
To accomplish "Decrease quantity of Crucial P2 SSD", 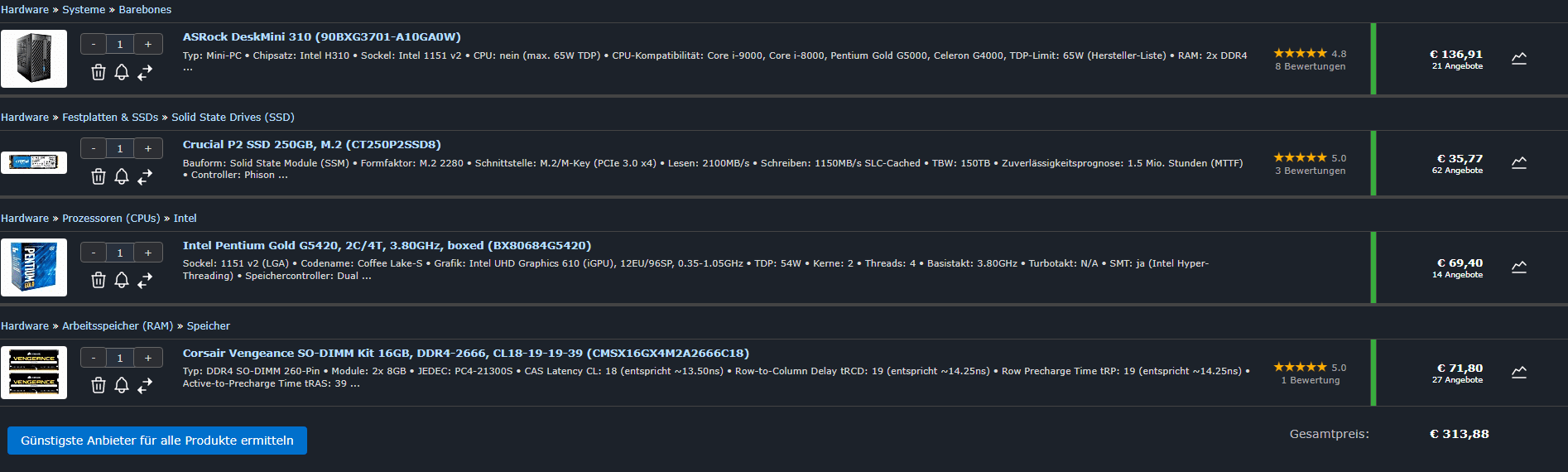I will [x=94, y=148].
